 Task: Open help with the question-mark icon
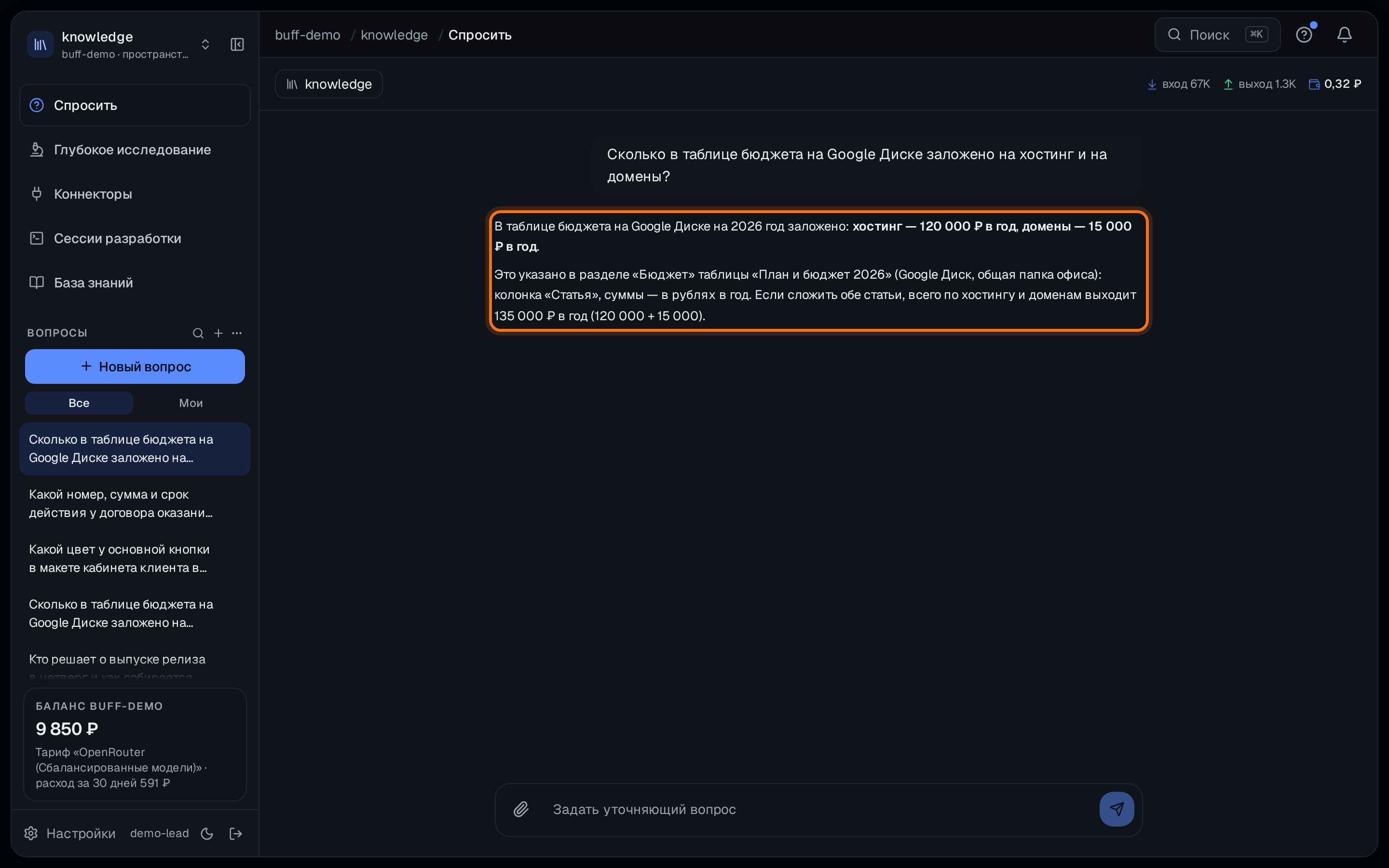[1304, 35]
